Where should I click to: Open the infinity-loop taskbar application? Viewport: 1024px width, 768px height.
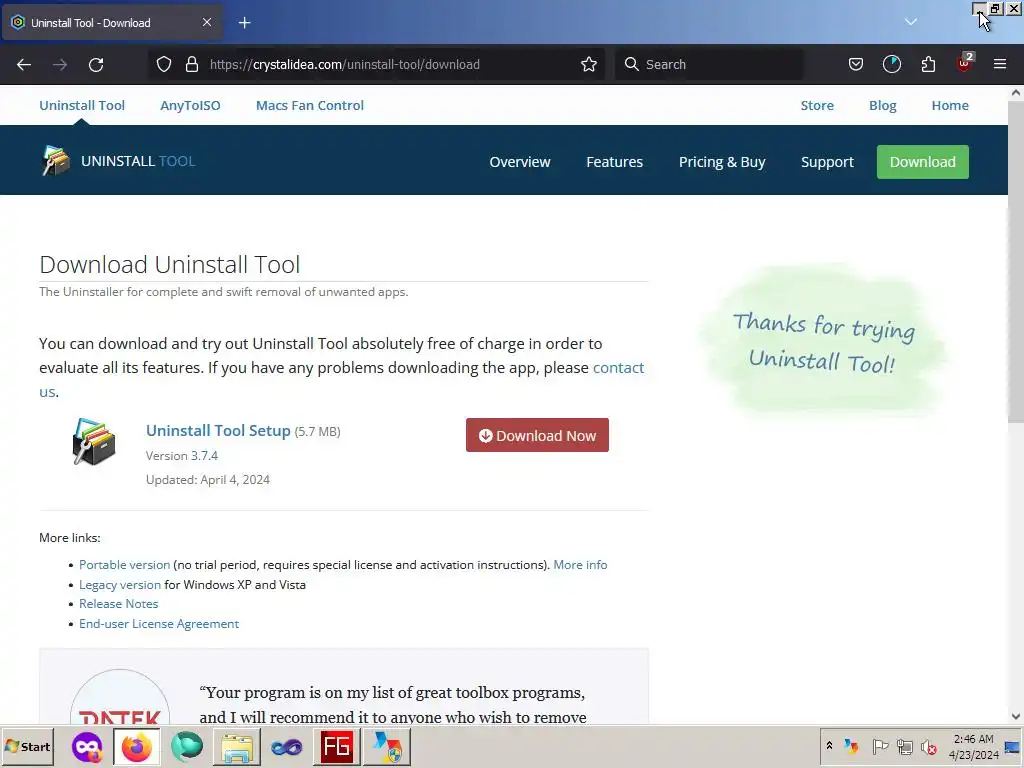[287, 746]
